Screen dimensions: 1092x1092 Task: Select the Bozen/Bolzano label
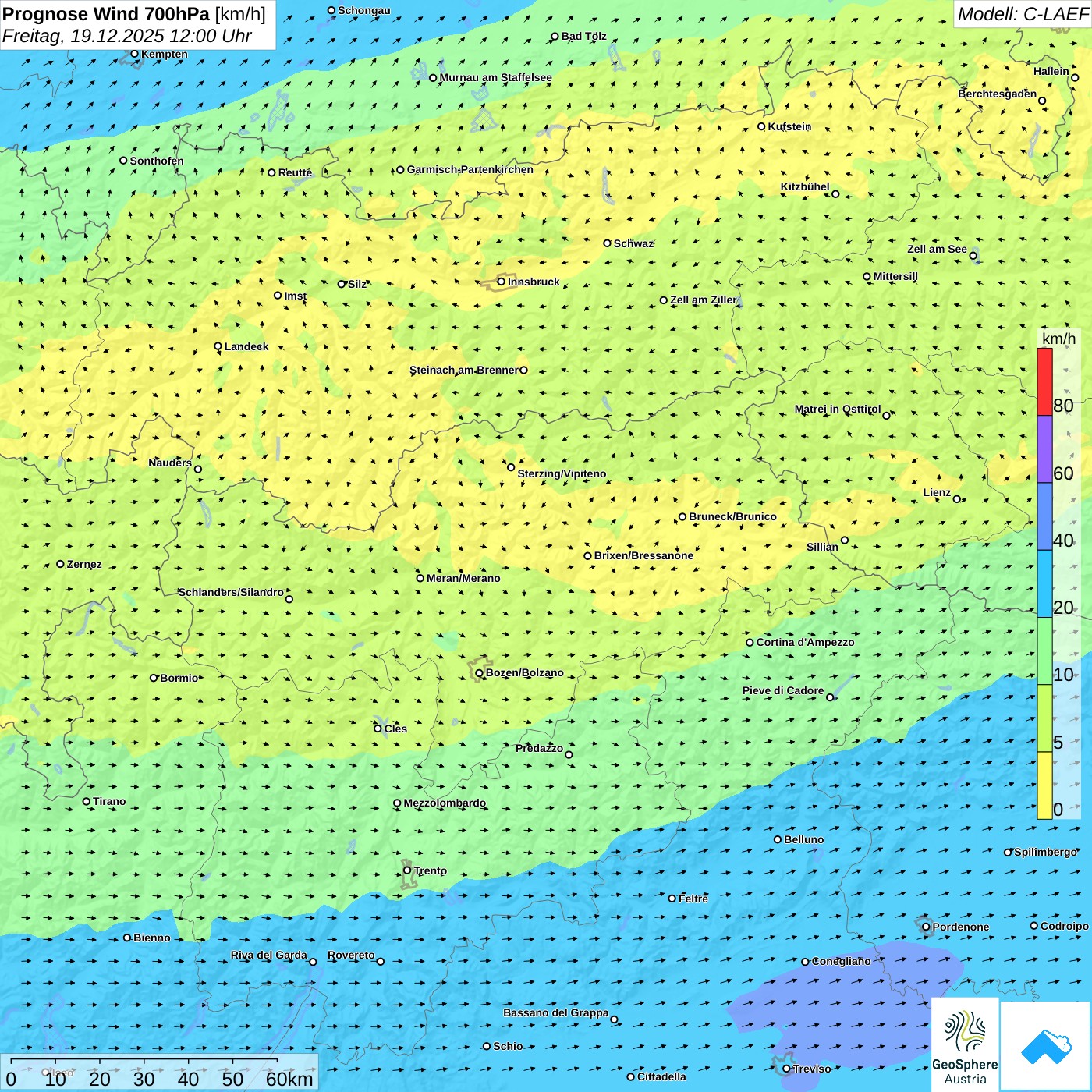point(524,672)
